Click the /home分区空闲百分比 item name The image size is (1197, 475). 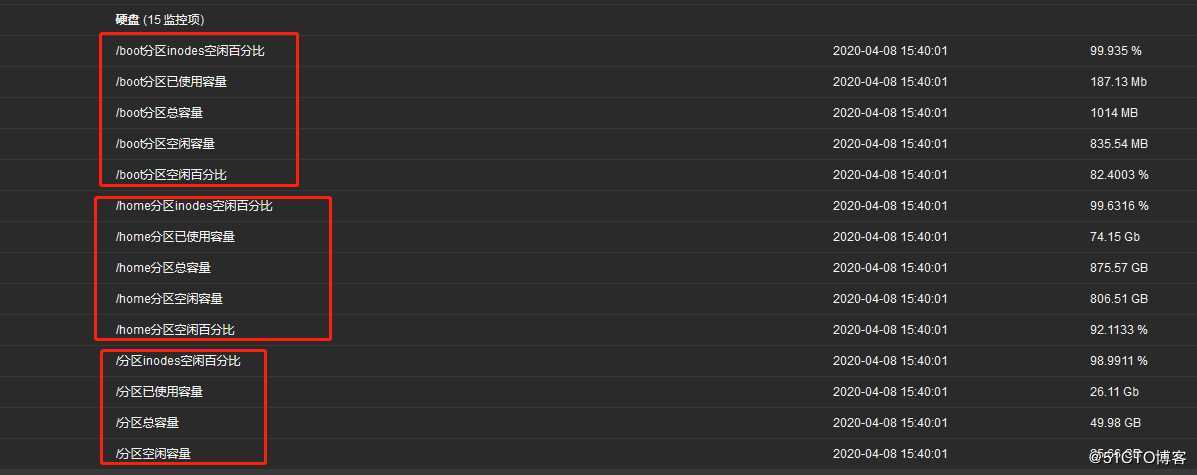coord(175,329)
